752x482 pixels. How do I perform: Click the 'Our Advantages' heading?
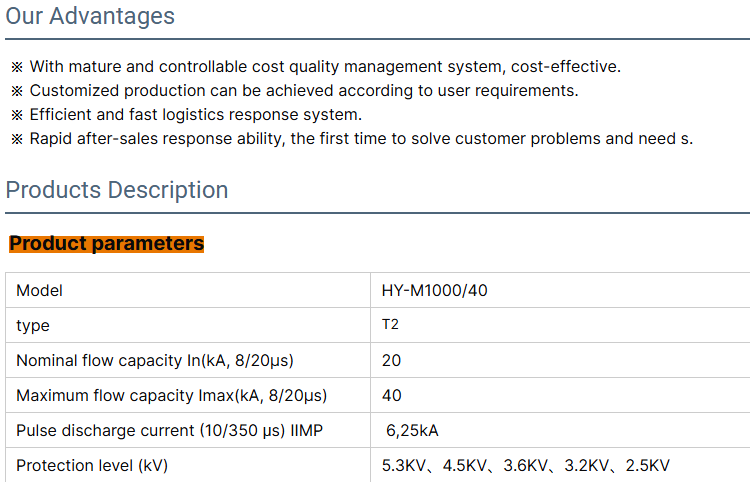[90, 16]
